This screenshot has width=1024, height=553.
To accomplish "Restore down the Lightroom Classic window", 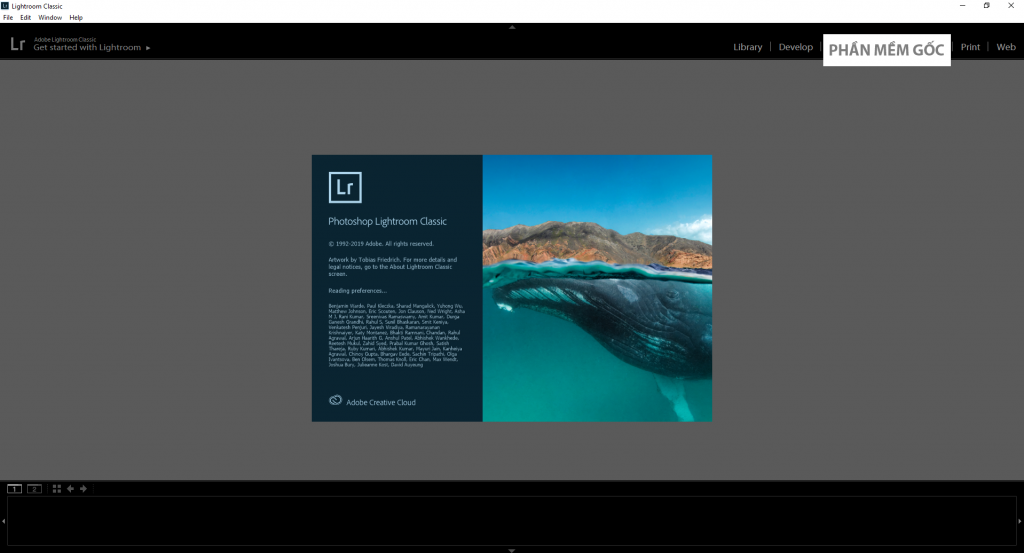I will [x=986, y=6].
